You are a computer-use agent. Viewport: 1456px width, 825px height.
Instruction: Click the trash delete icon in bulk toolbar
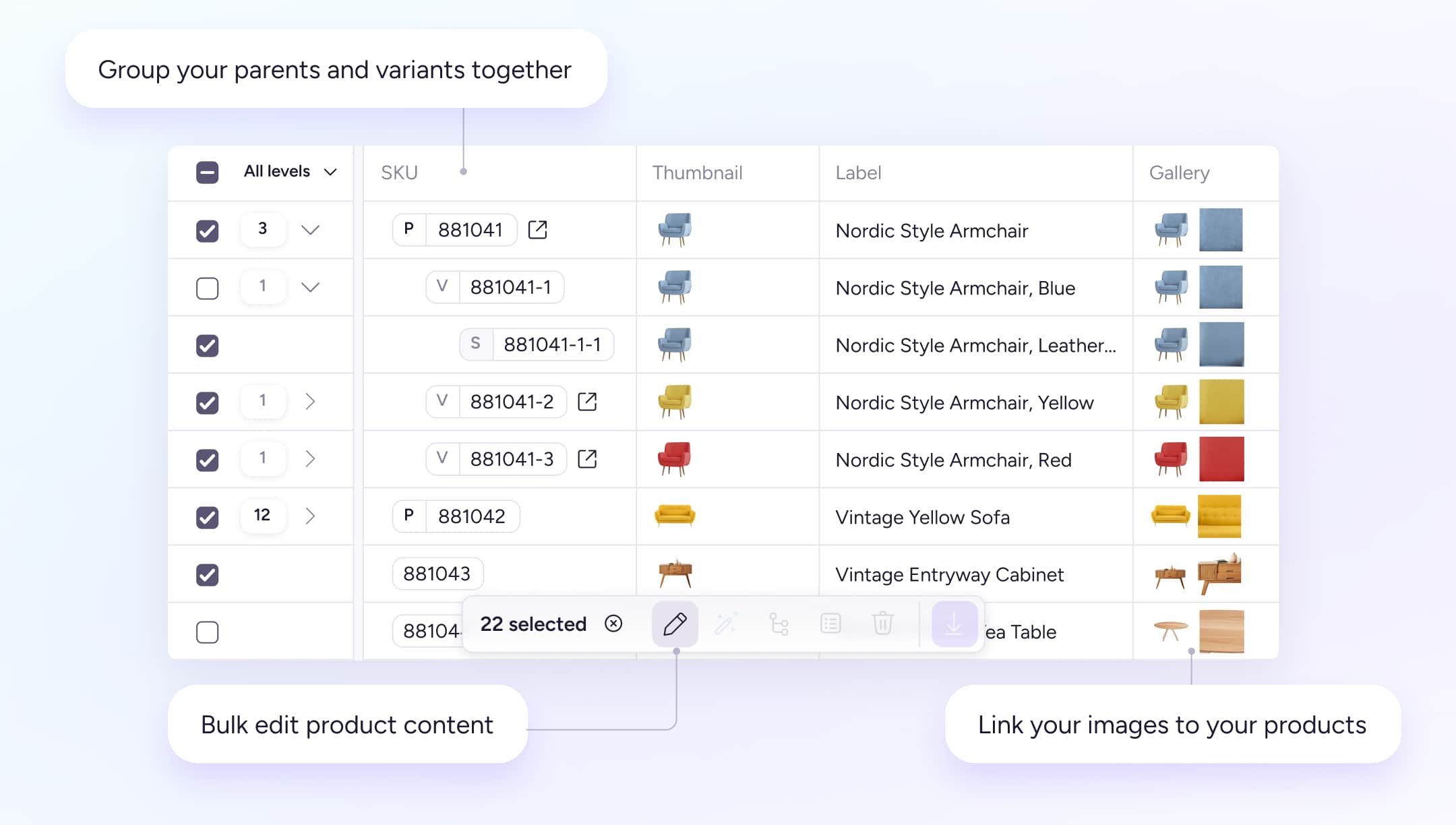coord(882,624)
